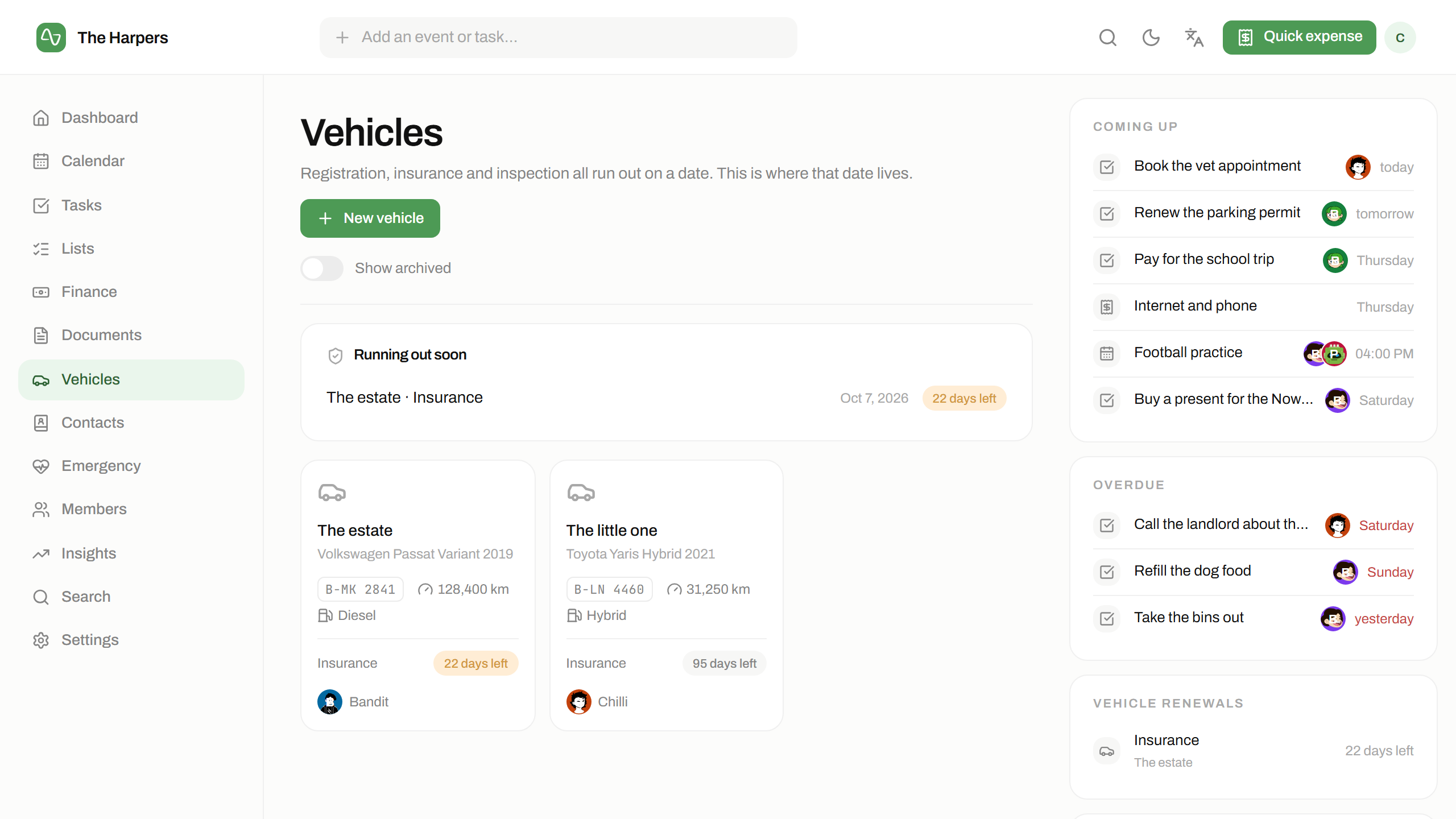Click the car icon on The little one card
1456x819 pixels.
(x=581, y=492)
